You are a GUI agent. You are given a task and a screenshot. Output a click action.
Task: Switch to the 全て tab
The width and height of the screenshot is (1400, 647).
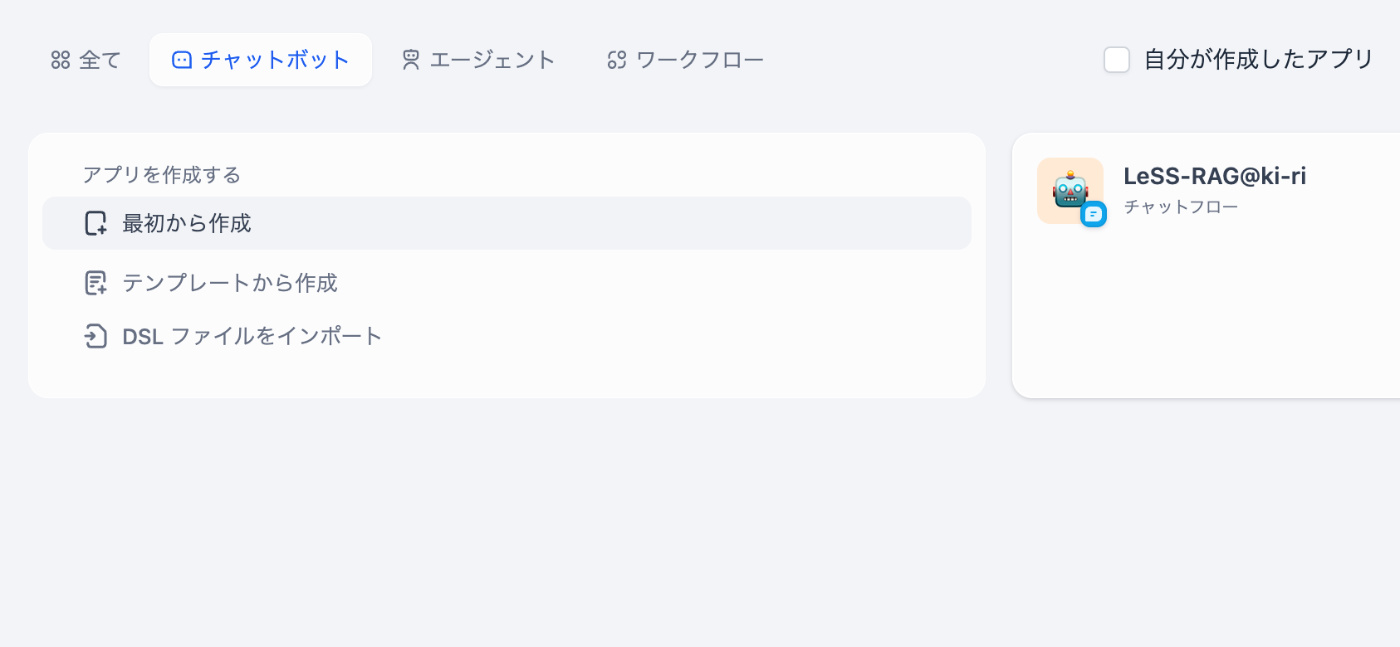coord(86,60)
